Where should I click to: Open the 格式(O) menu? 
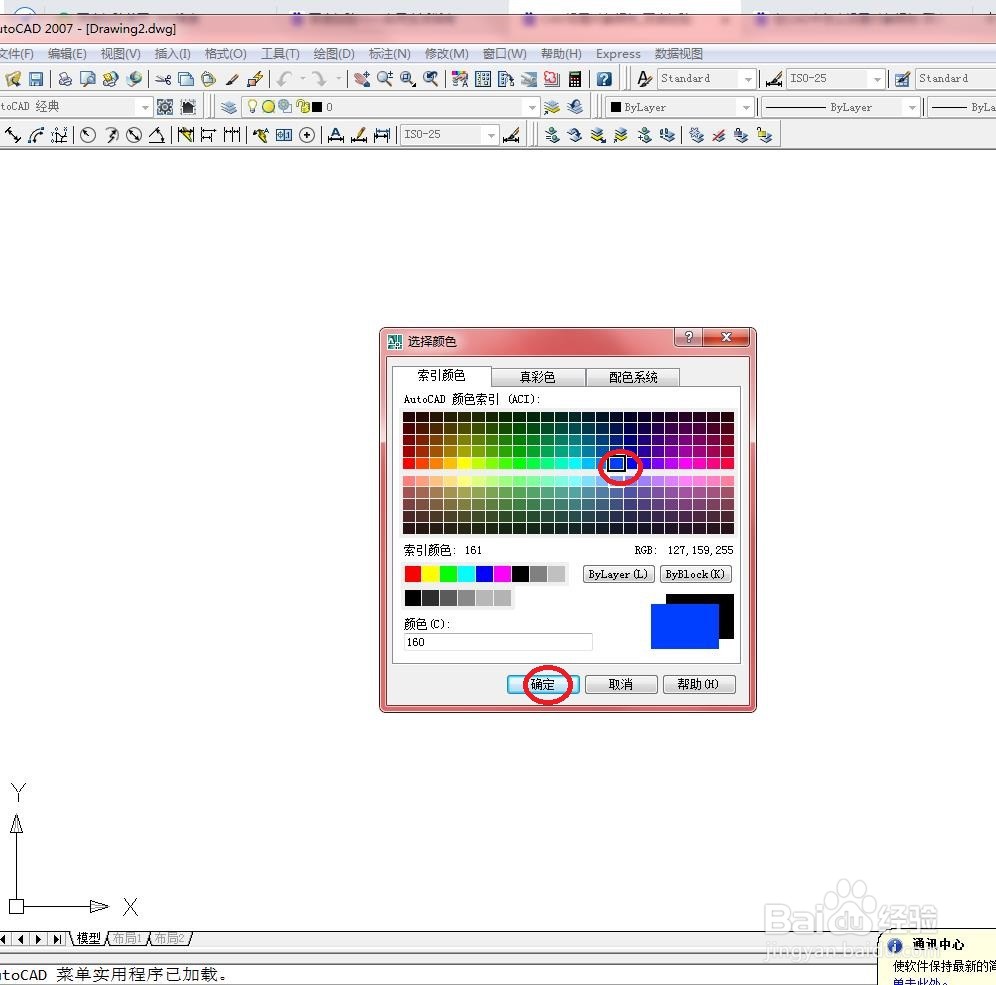click(x=225, y=54)
